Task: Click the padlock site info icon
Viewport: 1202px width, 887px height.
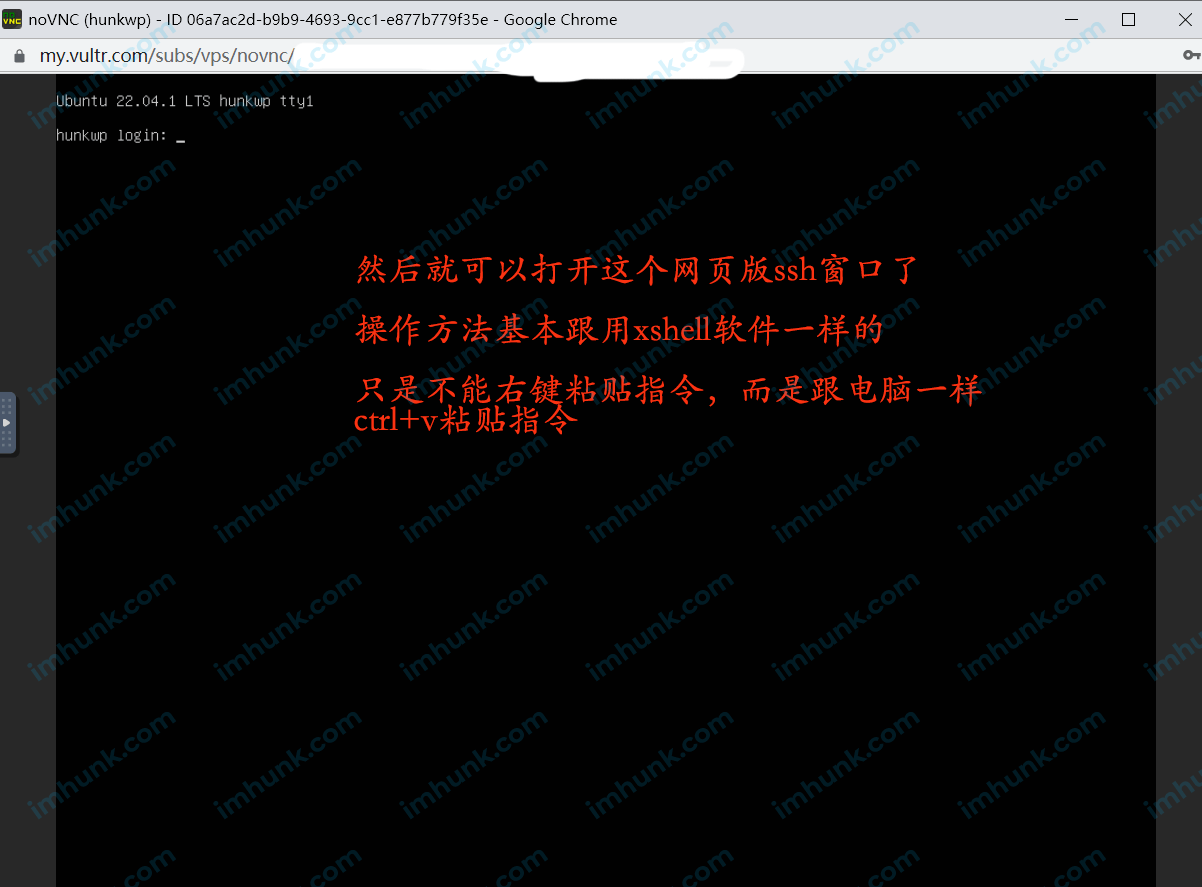Action: [x=18, y=56]
